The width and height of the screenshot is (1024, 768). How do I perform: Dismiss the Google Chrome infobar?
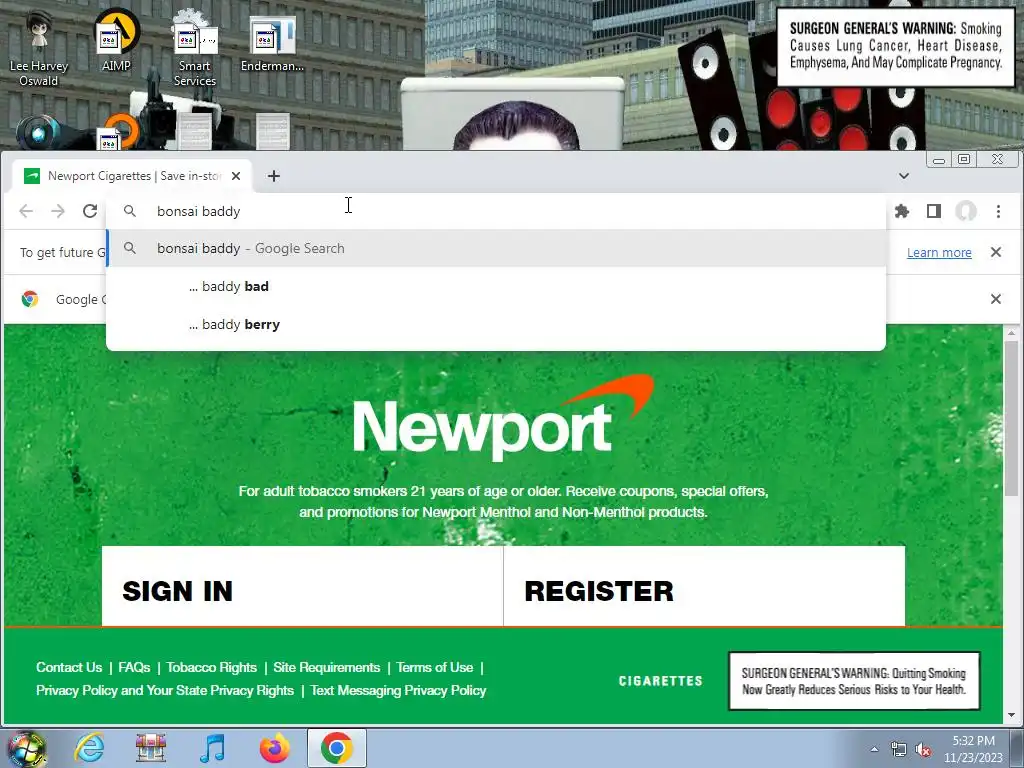coord(996,299)
